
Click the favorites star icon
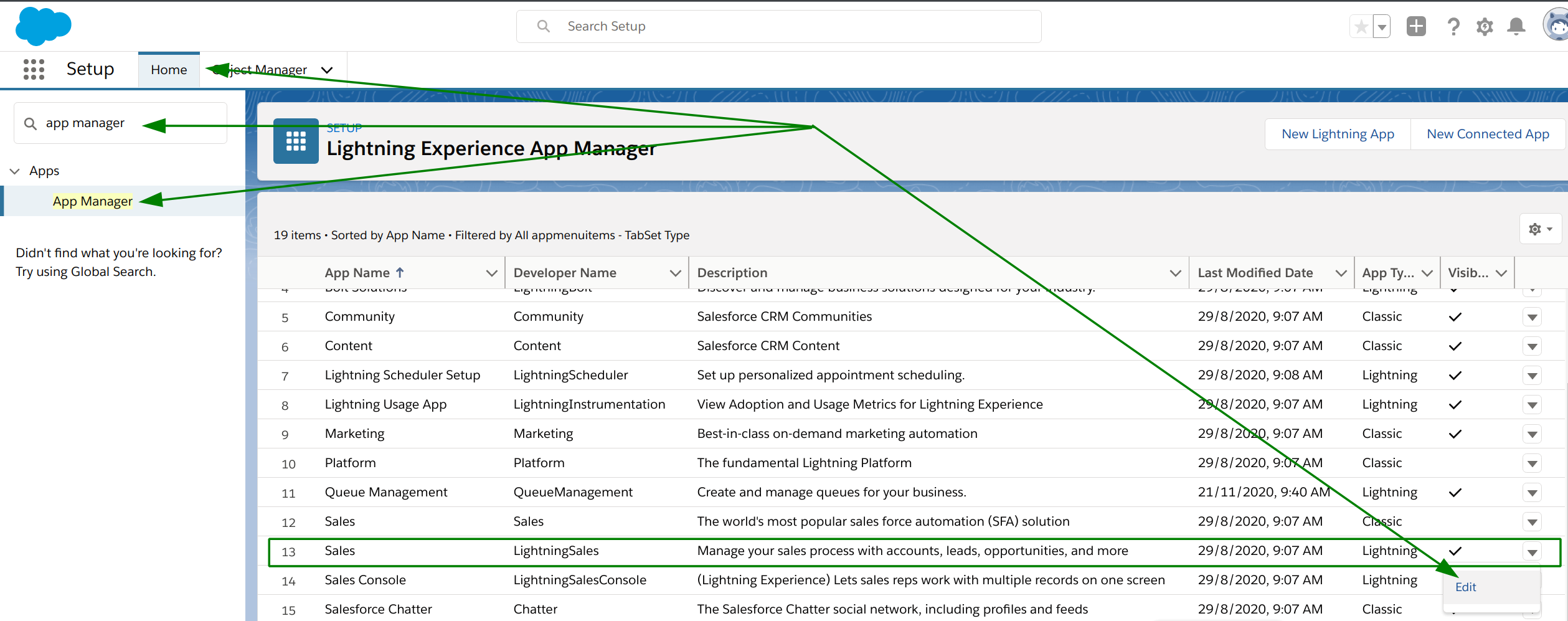coord(1361,27)
